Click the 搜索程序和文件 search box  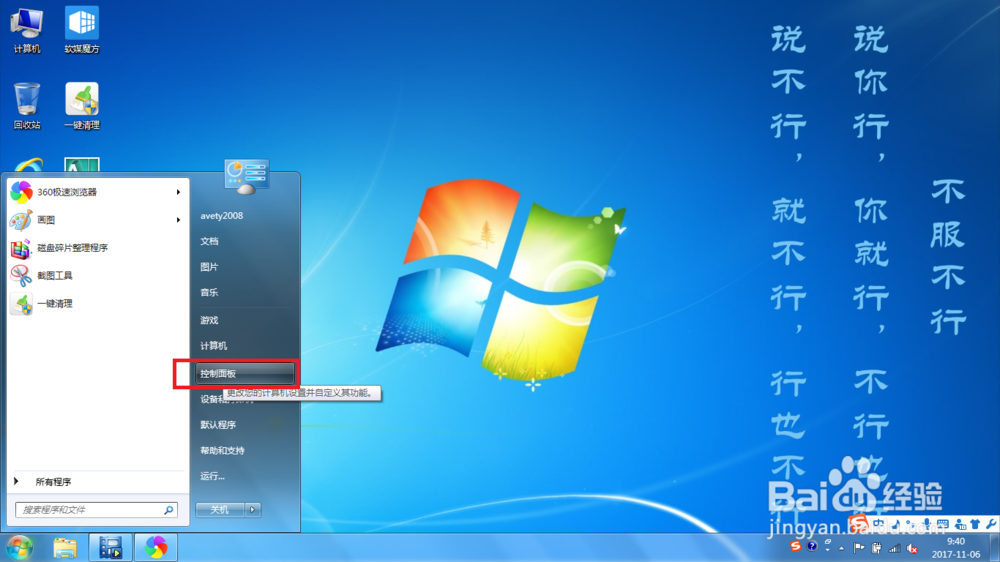(96, 510)
